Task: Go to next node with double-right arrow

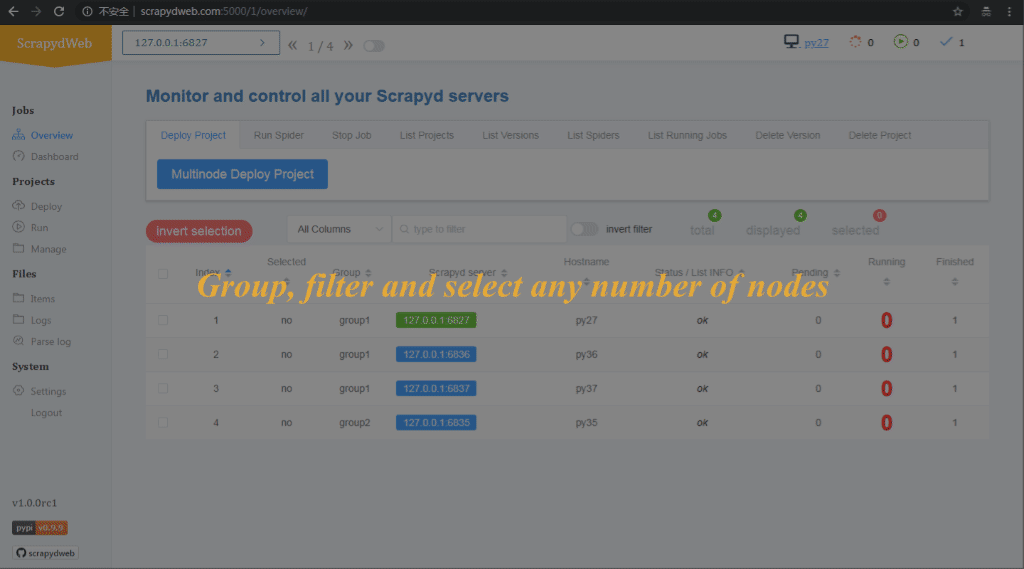Action: [x=348, y=45]
